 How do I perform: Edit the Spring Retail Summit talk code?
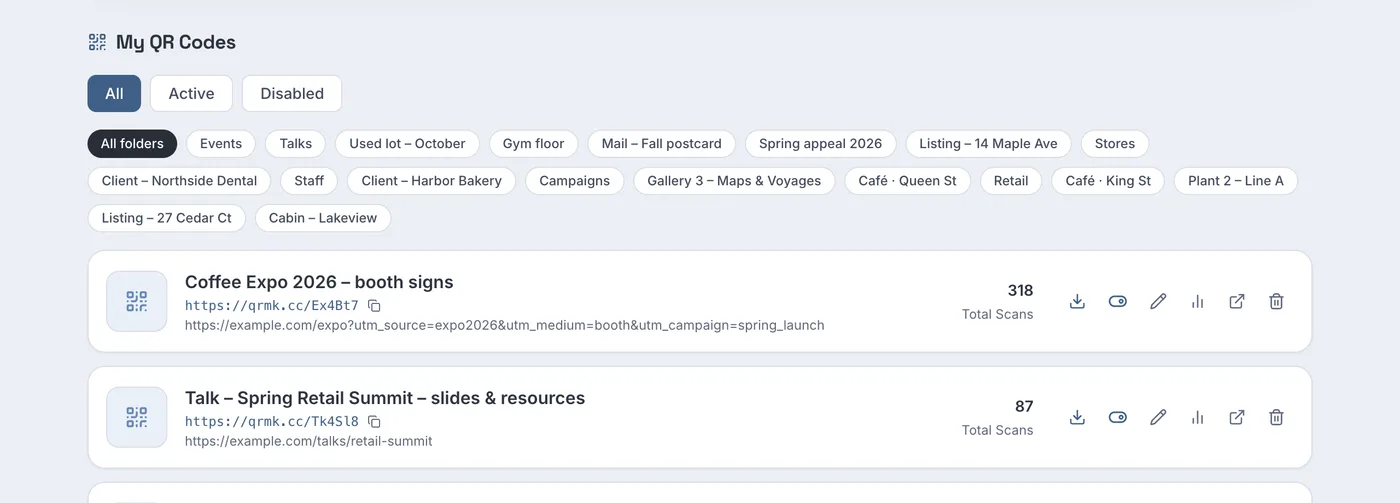tap(1158, 417)
